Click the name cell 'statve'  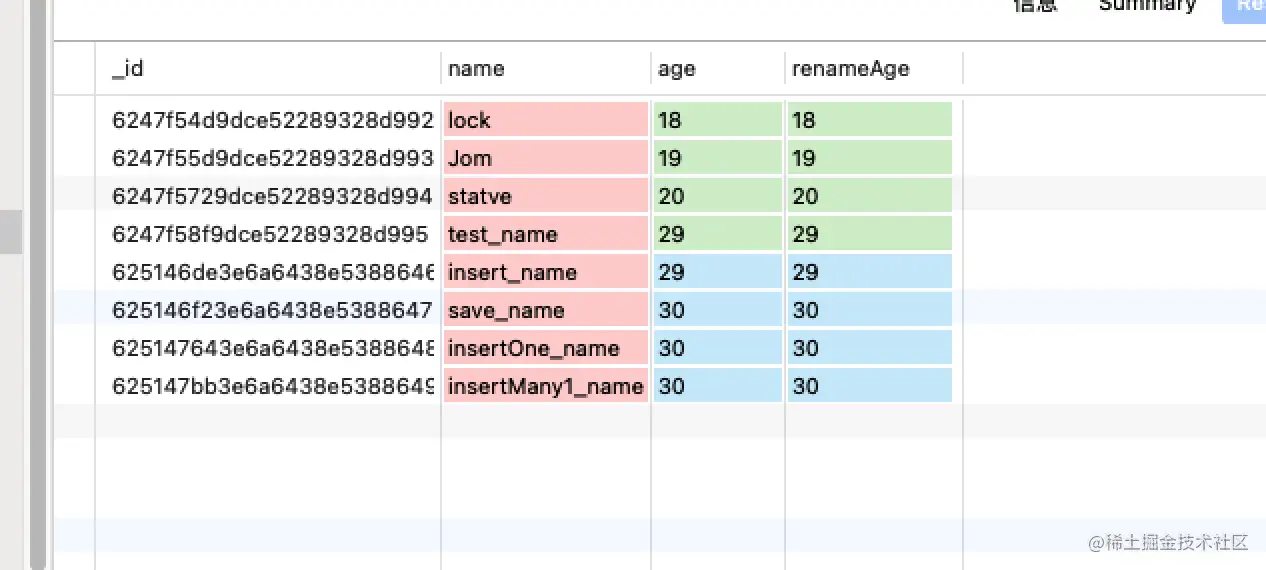[x=546, y=196]
